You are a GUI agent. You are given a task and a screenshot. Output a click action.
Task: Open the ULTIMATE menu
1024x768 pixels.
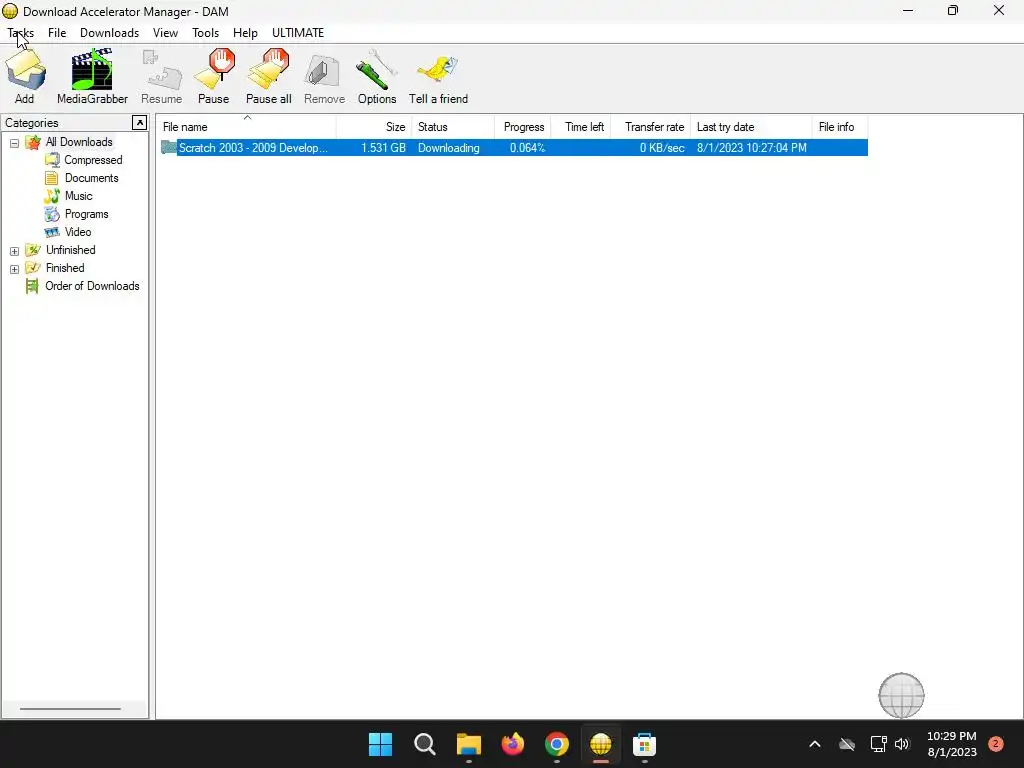click(x=298, y=33)
